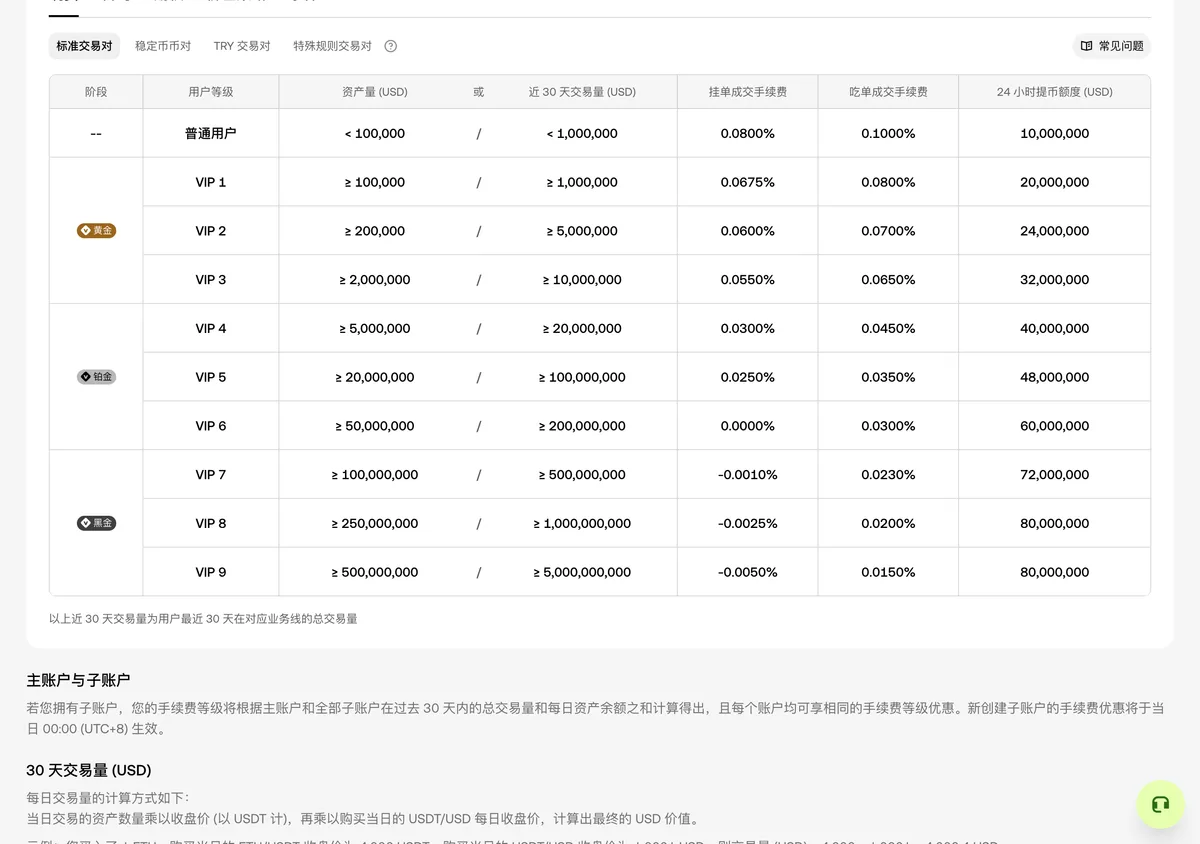Switch to the 稳定币币对 tab
1200x844 pixels.
(x=163, y=46)
